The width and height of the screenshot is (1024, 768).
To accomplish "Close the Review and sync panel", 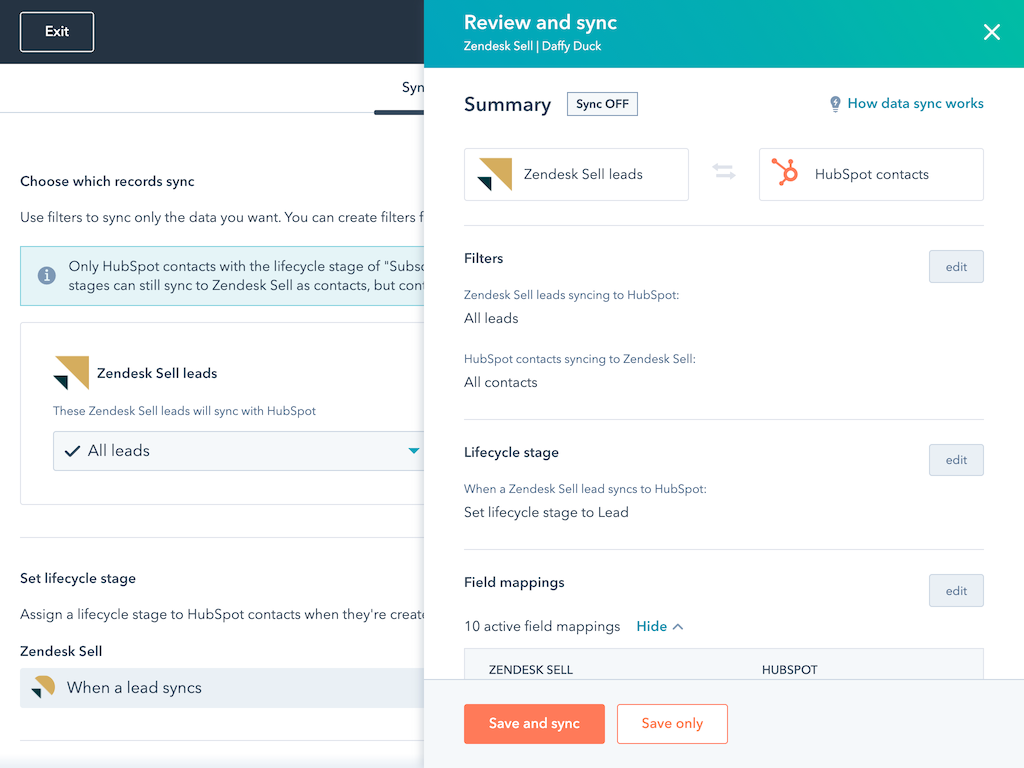I will click(991, 31).
